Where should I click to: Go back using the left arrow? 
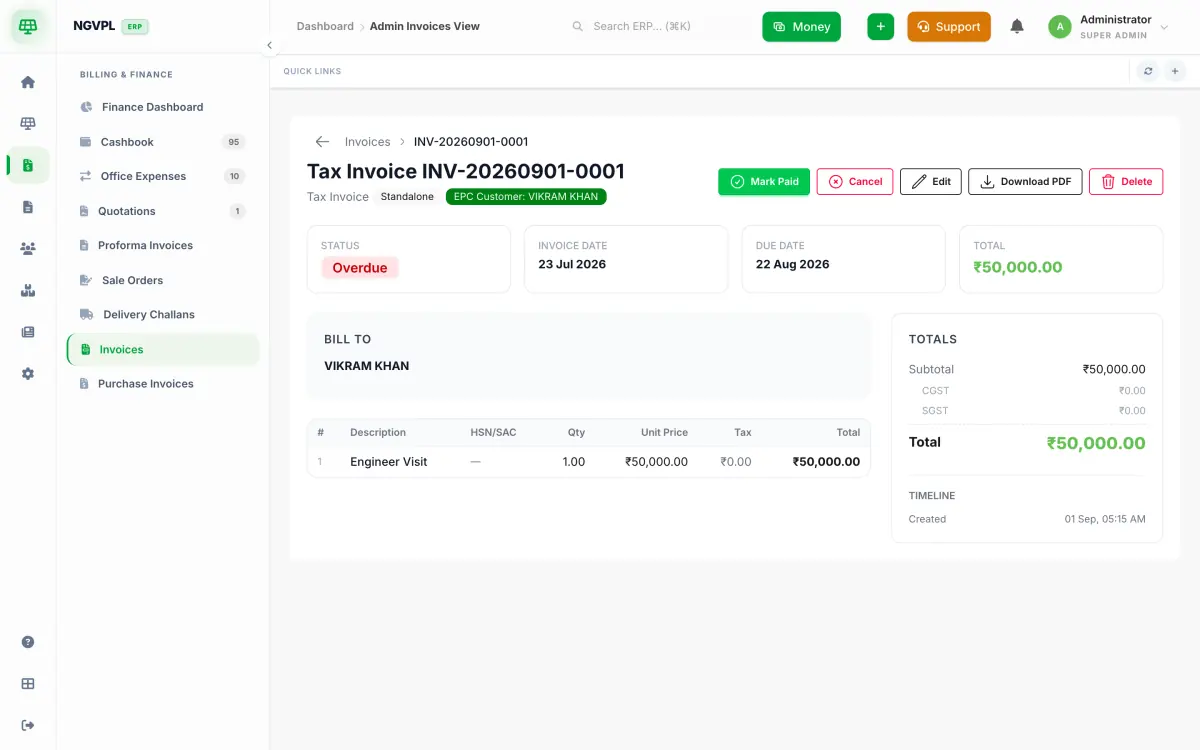click(x=322, y=142)
